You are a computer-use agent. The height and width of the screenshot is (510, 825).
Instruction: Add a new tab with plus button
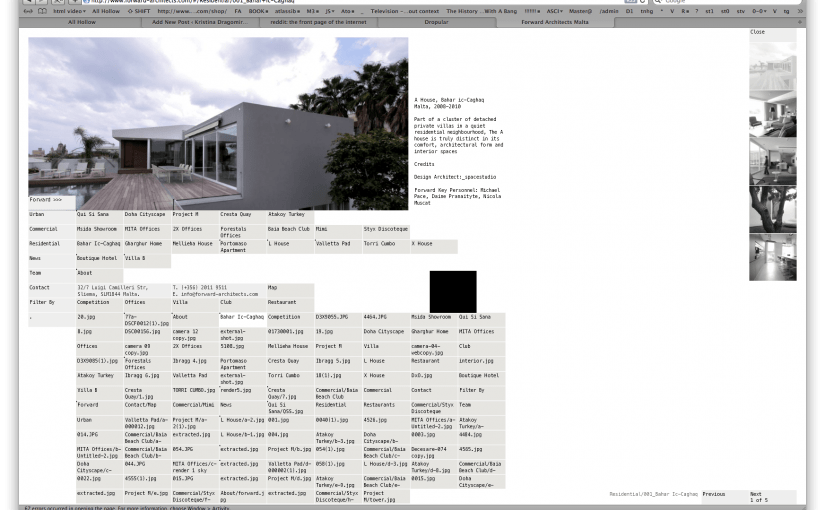800,22
